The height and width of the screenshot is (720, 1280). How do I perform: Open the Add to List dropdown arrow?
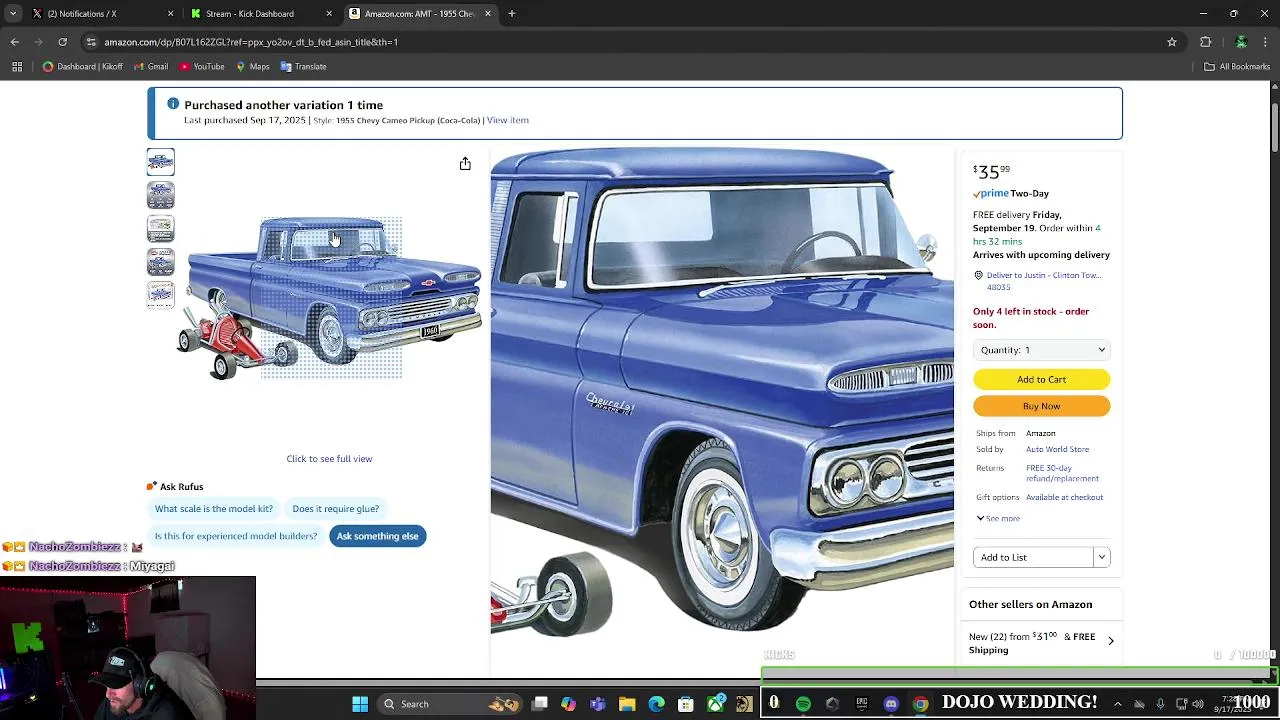[x=1101, y=557]
